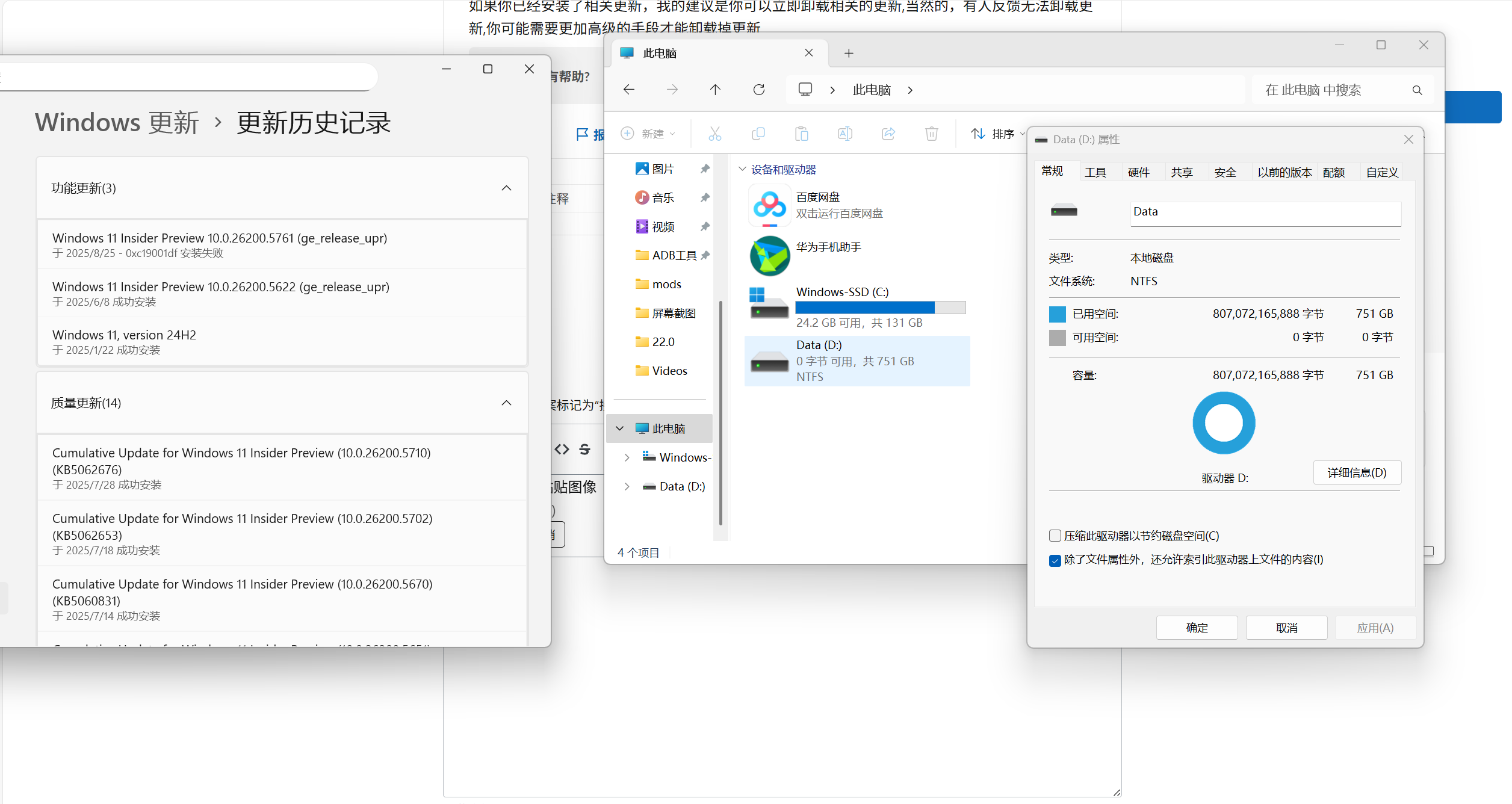Open 图片 in the quick access
The height and width of the screenshot is (804, 1512).
point(663,169)
